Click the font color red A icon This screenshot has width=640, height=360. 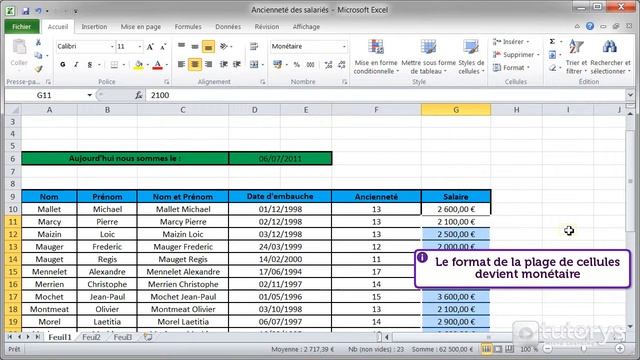(x=158, y=64)
